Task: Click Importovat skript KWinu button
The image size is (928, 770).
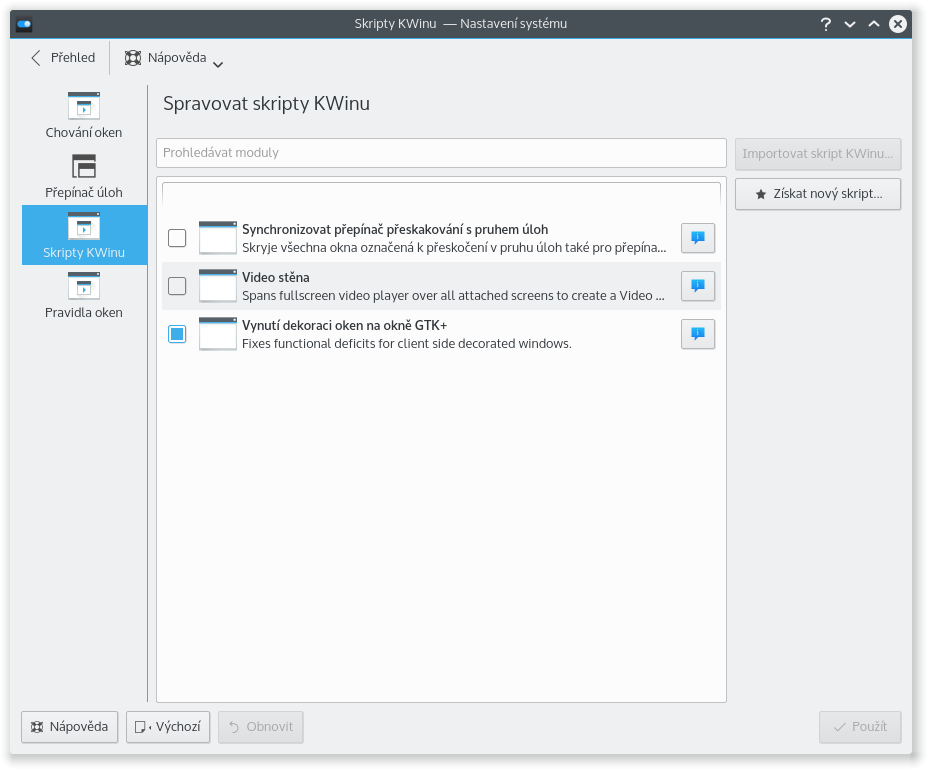Action: (818, 154)
